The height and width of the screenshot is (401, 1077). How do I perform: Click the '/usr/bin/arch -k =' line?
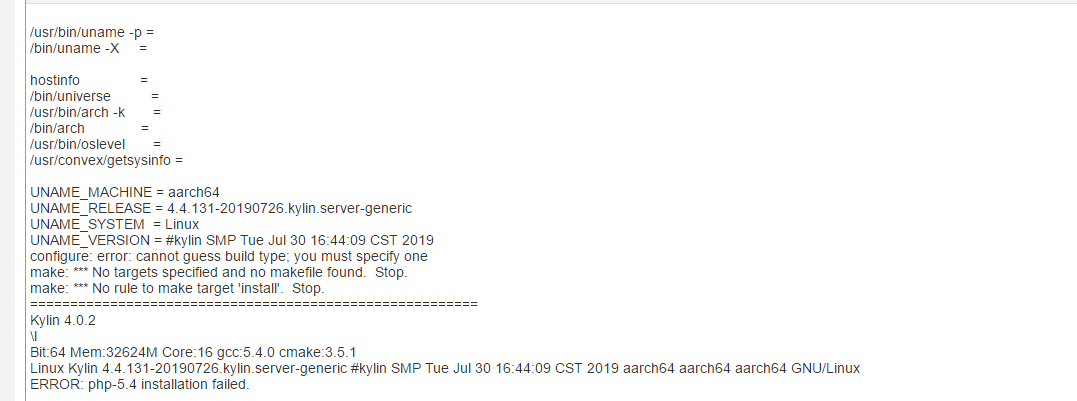point(96,112)
